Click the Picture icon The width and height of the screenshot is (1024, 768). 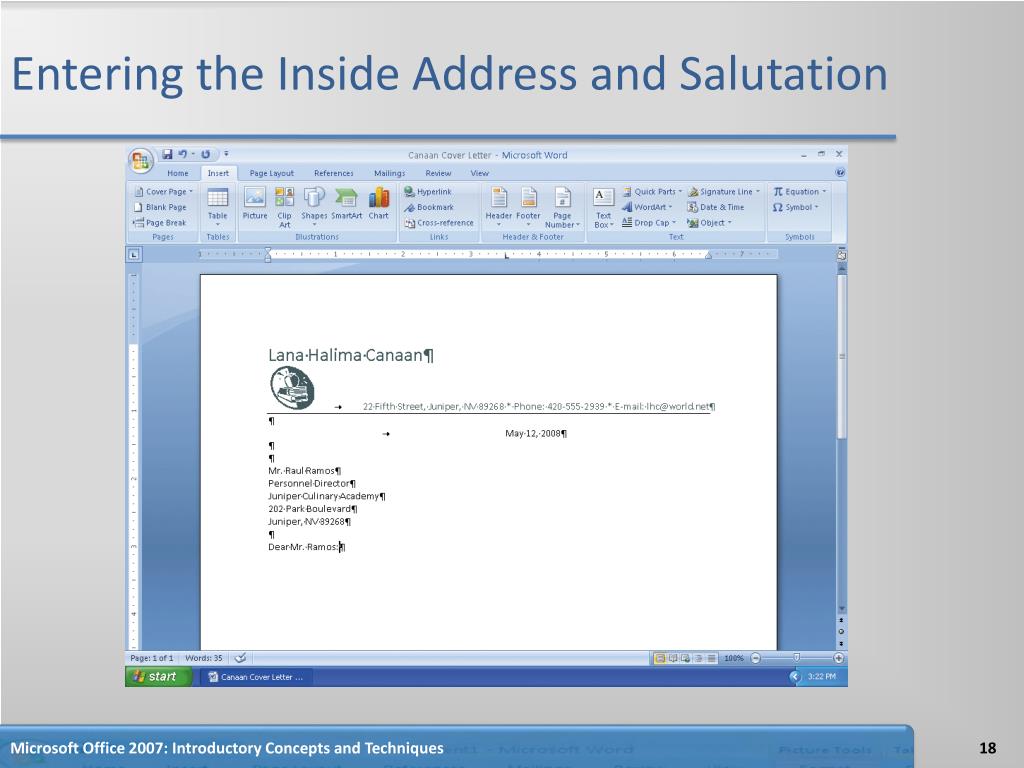[x=255, y=203]
